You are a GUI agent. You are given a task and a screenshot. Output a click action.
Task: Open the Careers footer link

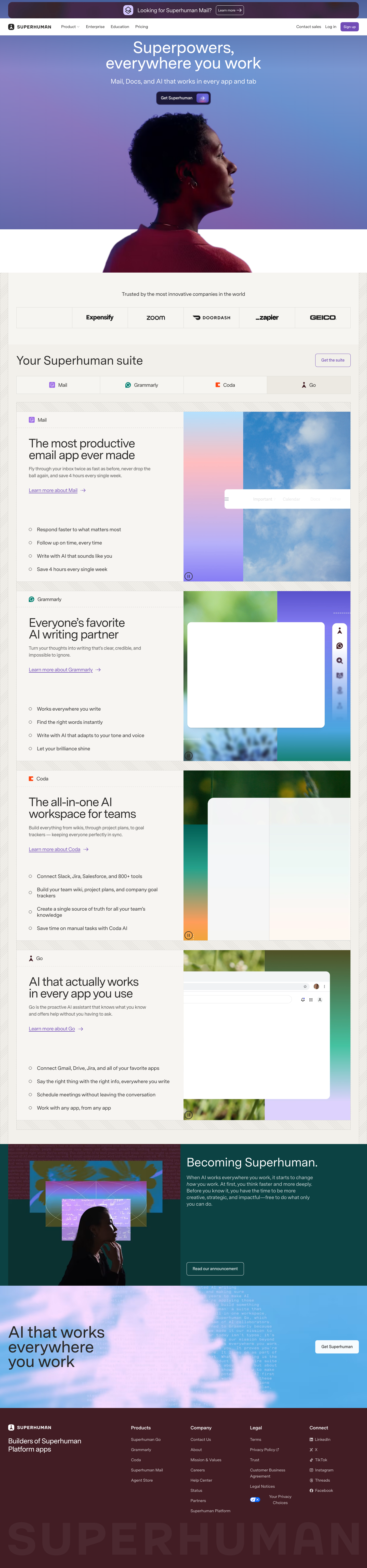[198, 1470]
